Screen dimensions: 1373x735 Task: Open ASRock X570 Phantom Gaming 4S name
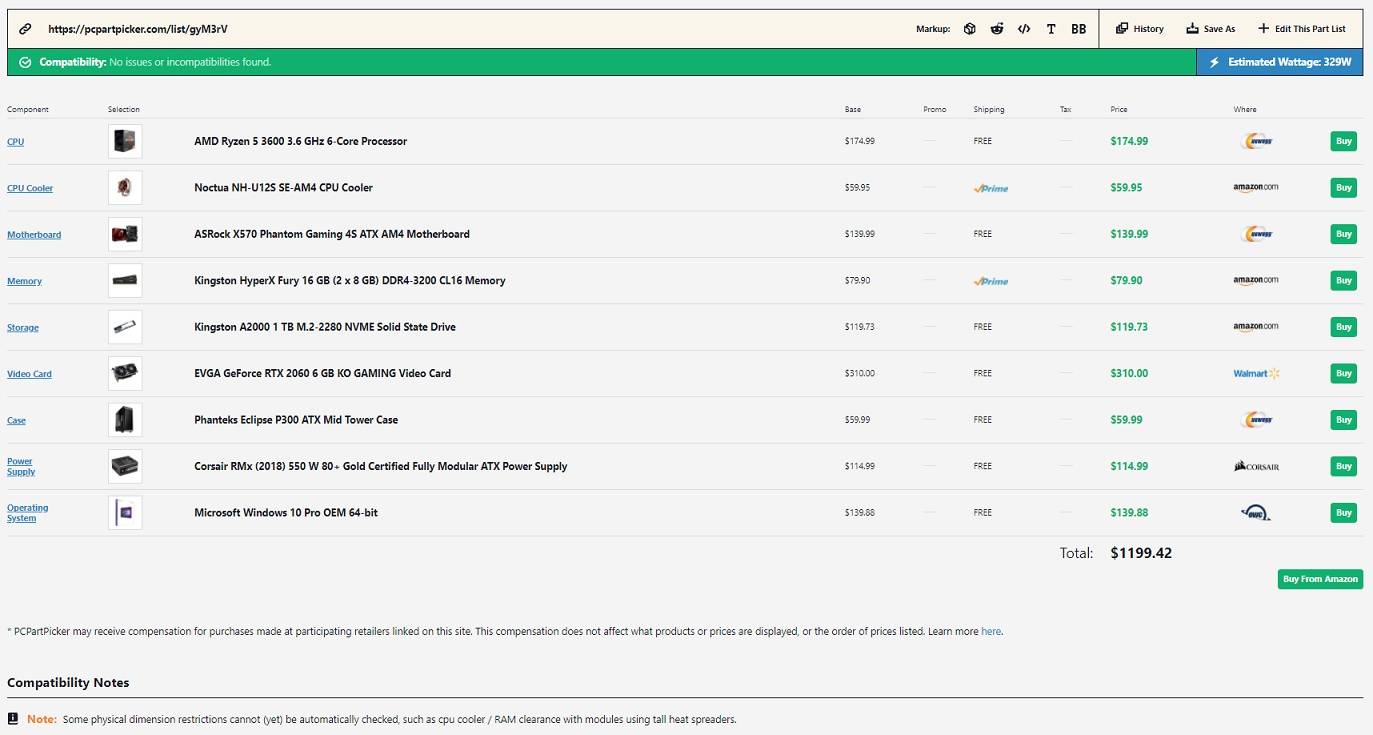[332, 234]
